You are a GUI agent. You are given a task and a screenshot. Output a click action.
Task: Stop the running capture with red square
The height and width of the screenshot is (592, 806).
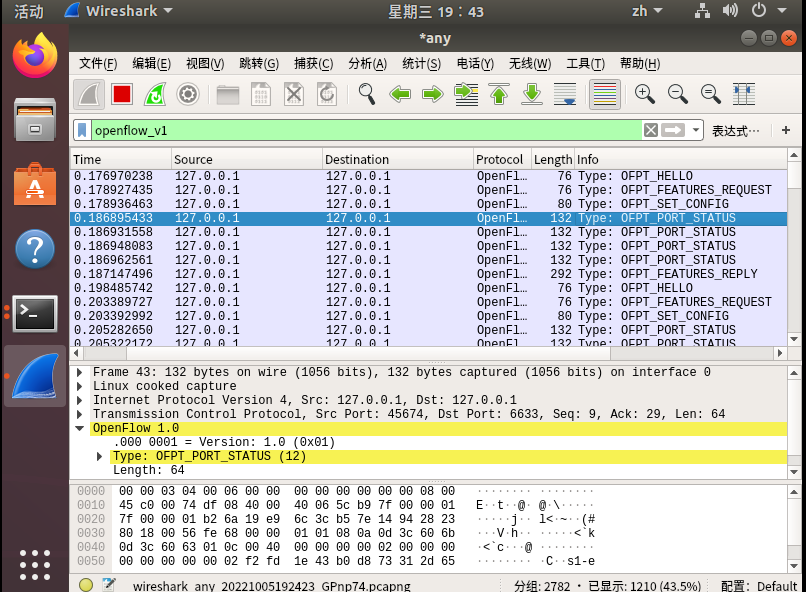point(122,95)
